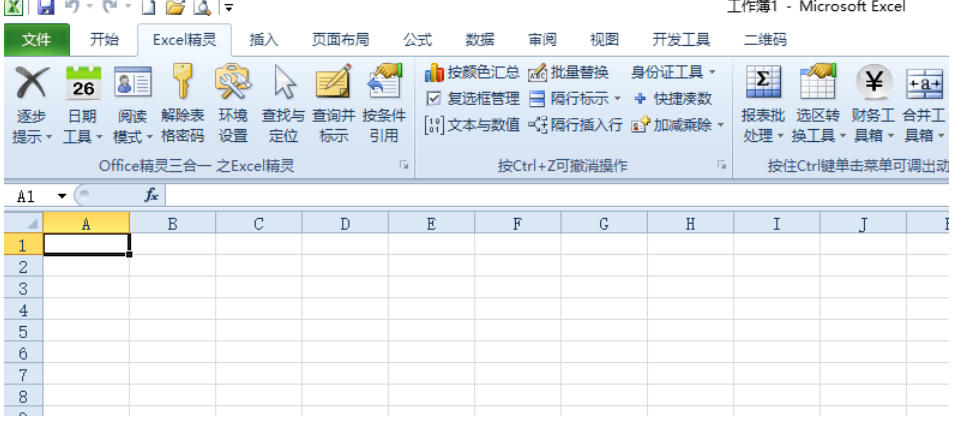Select the 查找与定位 cursor tool

coord(283,104)
